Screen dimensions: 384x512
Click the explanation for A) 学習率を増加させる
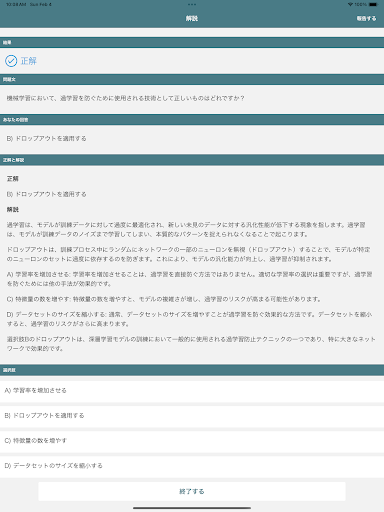[189, 279]
